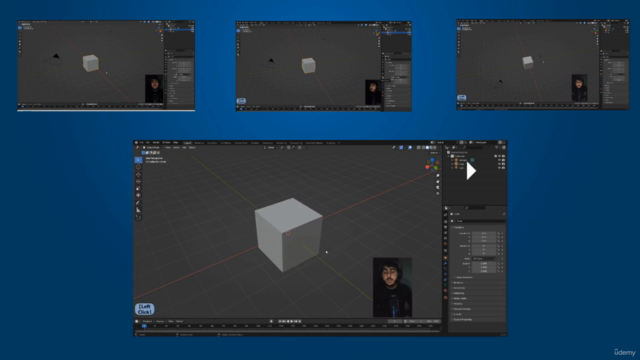
Task: Toggle viewport overlays
Action: pyautogui.click(x=410, y=147)
